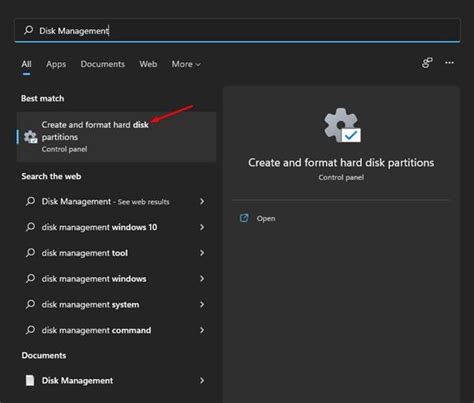Click Open in the preview pane
474x403 pixels.
pos(266,219)
